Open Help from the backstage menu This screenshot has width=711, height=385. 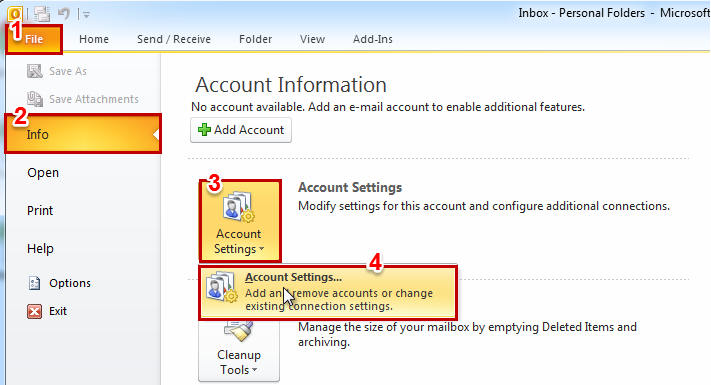pos(40,249)
